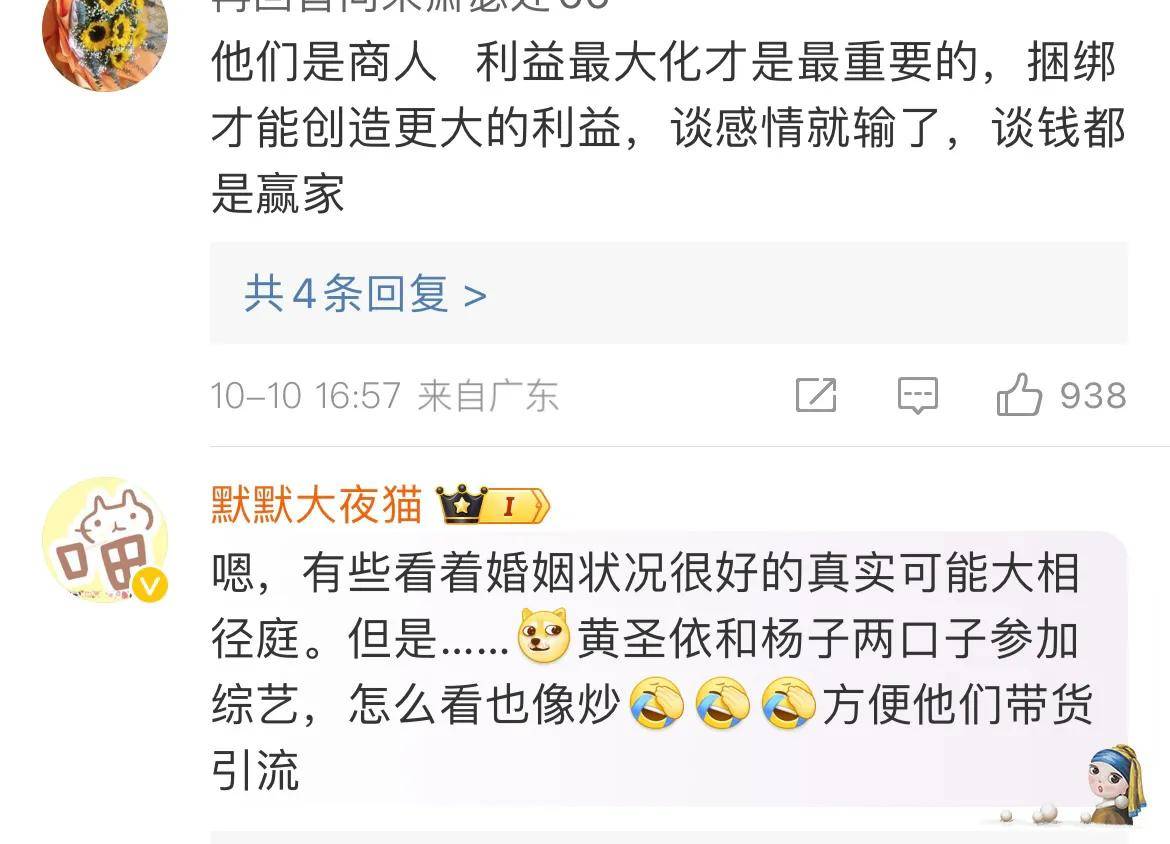Tap the first laughing-crying emoji
This screenshot has width=1170, height=844.
tap(657, 703)
